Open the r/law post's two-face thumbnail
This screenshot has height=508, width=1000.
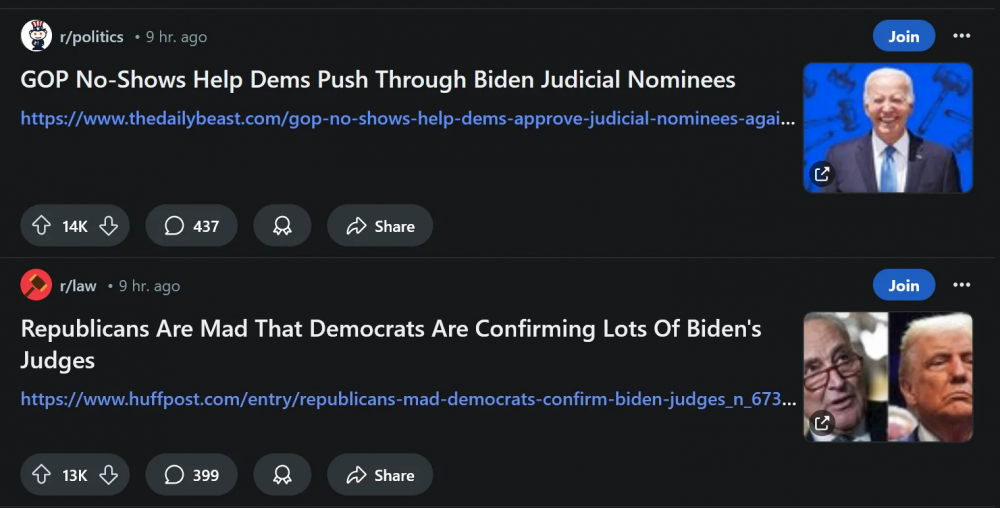(x=888, y=376)
